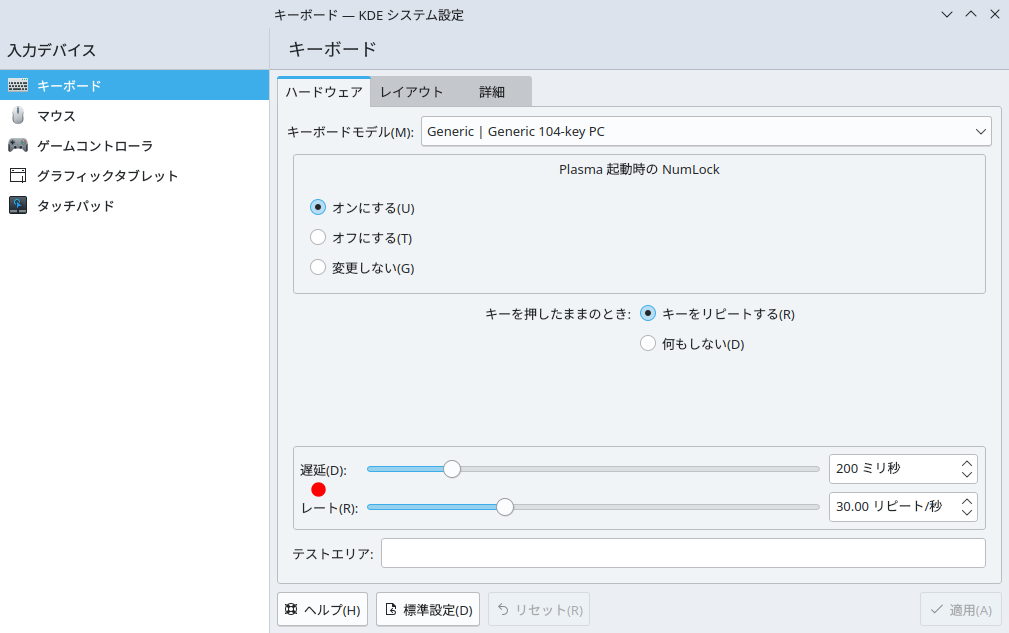
Task: Click the テストエリア text field
Action: 683,553
